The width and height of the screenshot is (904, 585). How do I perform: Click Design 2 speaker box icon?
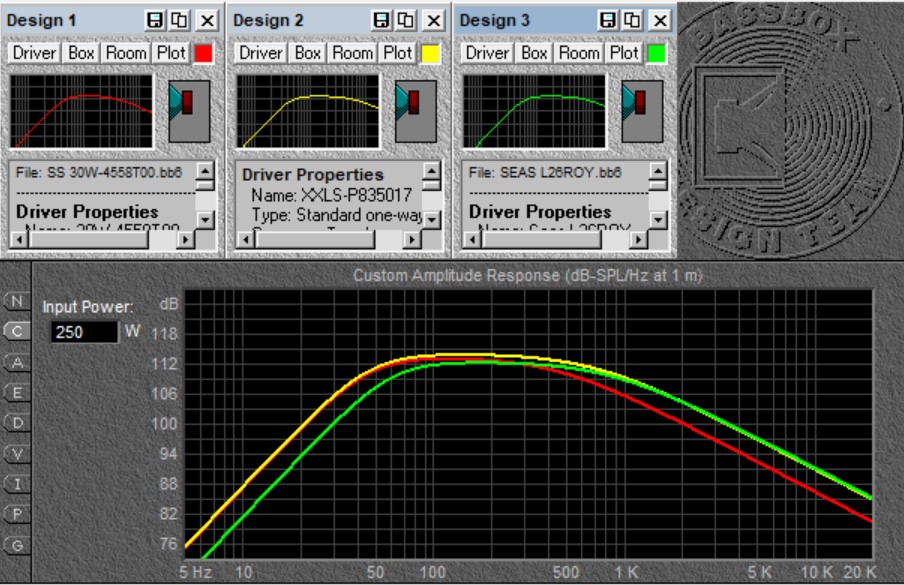(x=416, y=111)
